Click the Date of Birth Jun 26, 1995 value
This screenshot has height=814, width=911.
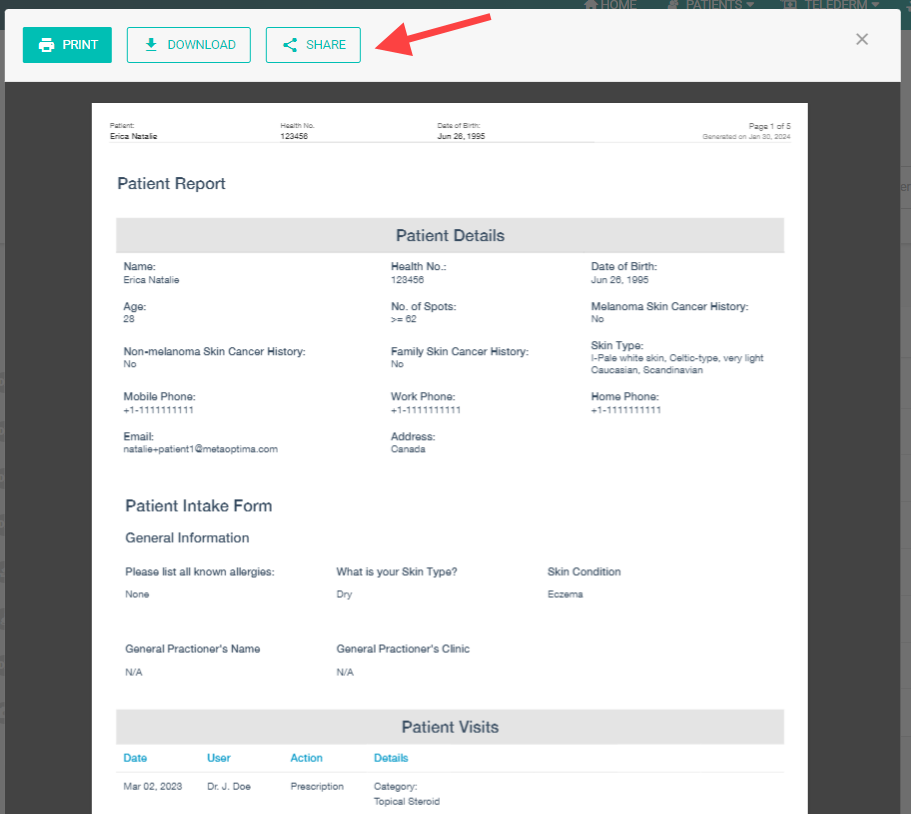[x=619, y=280]
